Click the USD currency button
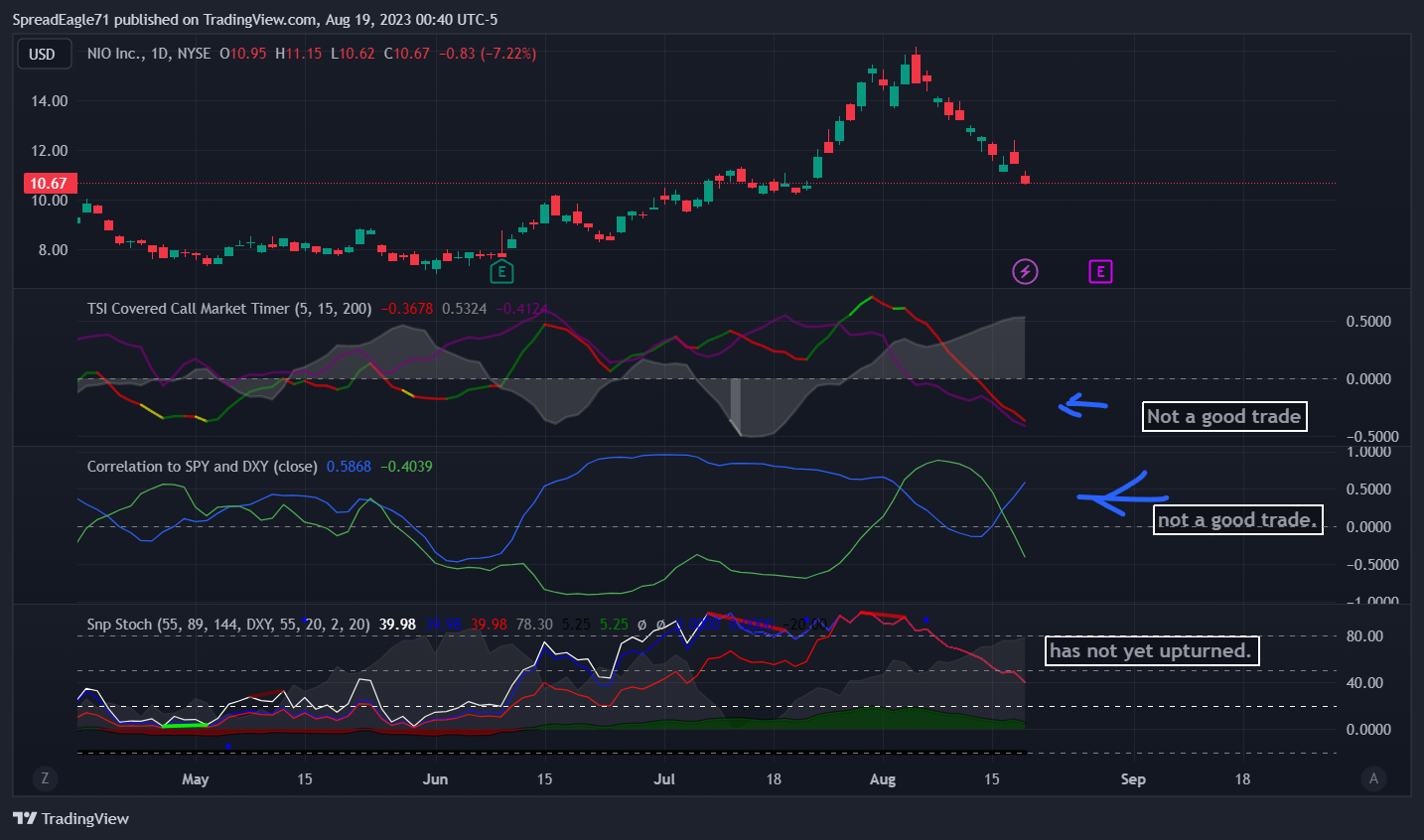The image size is (1424, 840). [43, 54]
